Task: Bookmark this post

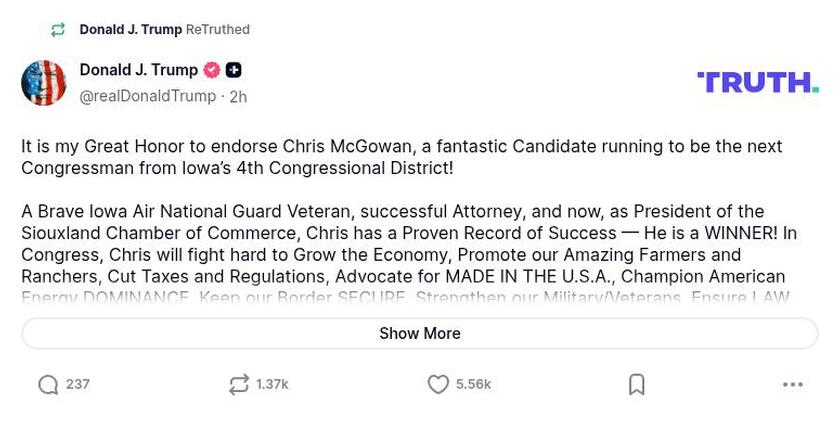Action: coord(637,385)
